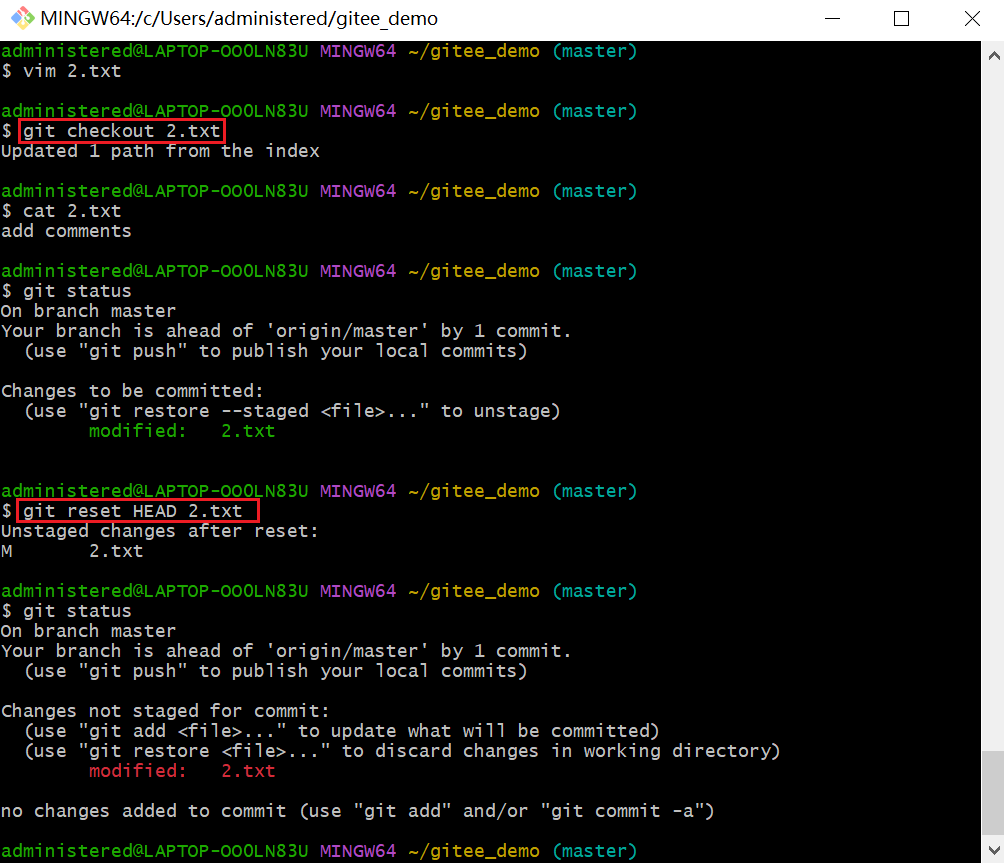This screenshot has height=863, width=1004.
Task: Click the 'git restore --staged <file>...' hint
Action: pyautogui.click(x=292, y=411)
